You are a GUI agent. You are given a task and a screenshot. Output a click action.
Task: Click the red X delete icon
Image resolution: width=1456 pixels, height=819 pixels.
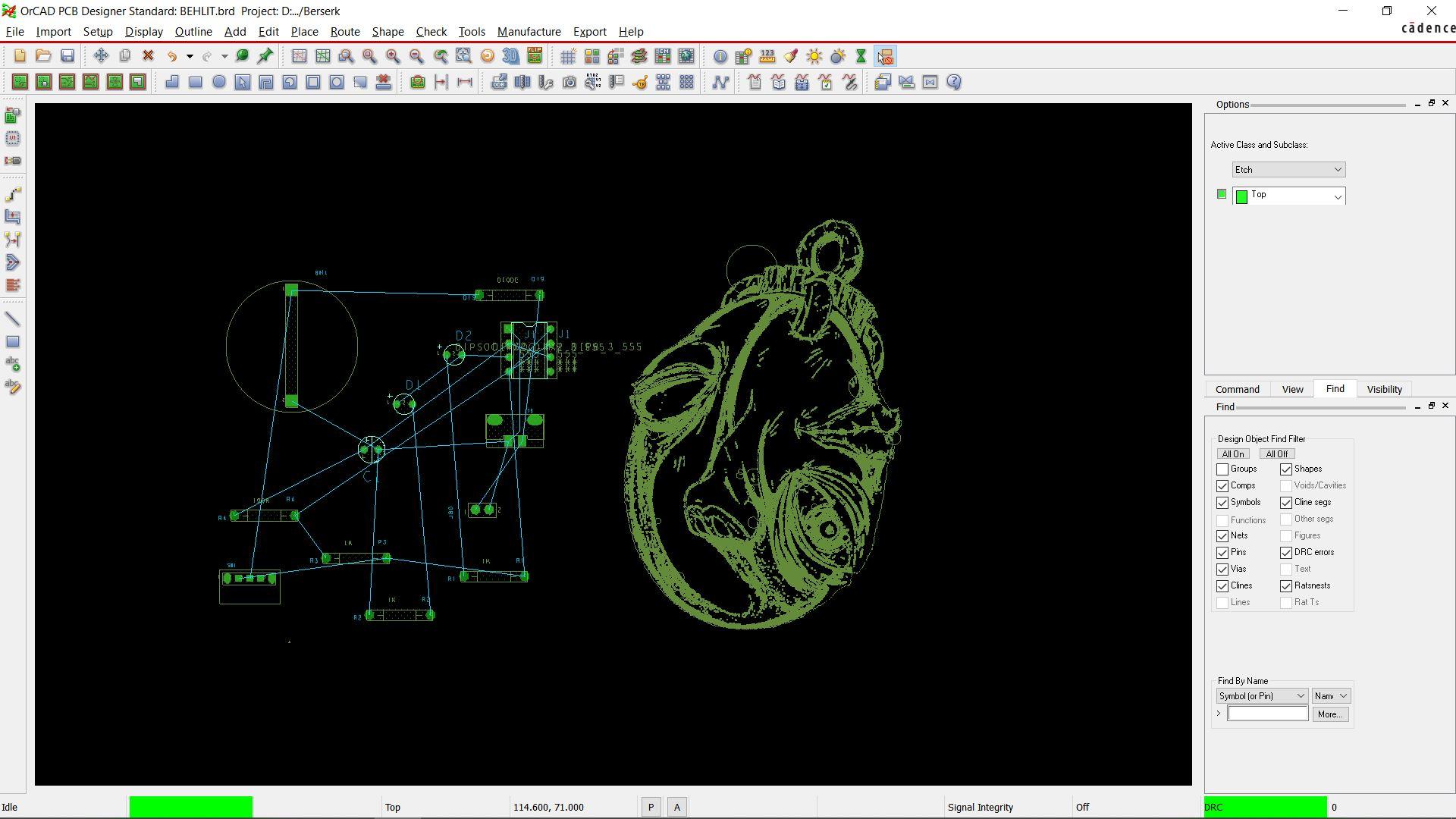click(x=148, y=56)
